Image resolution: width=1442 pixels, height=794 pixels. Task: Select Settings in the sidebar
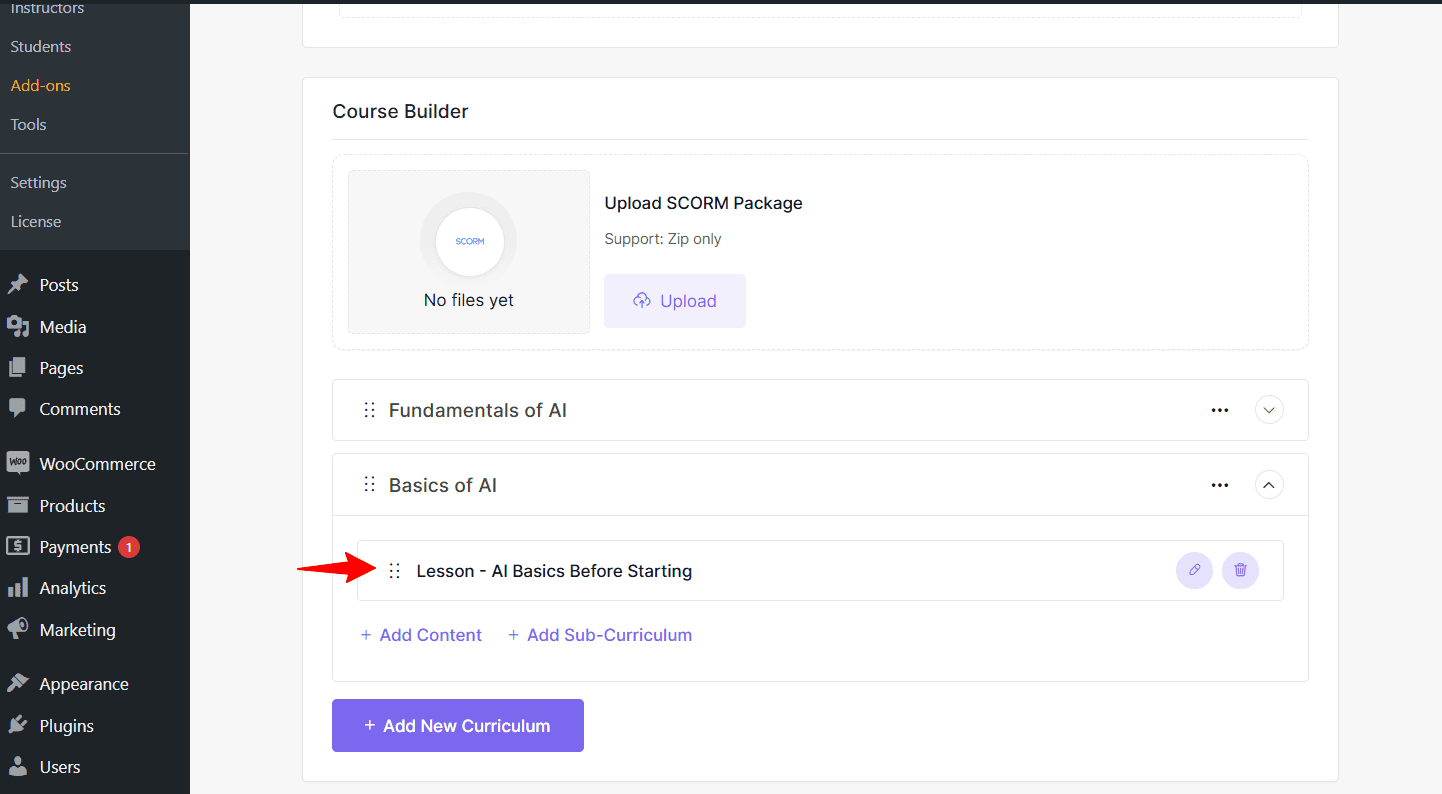[x=38, y=182]
